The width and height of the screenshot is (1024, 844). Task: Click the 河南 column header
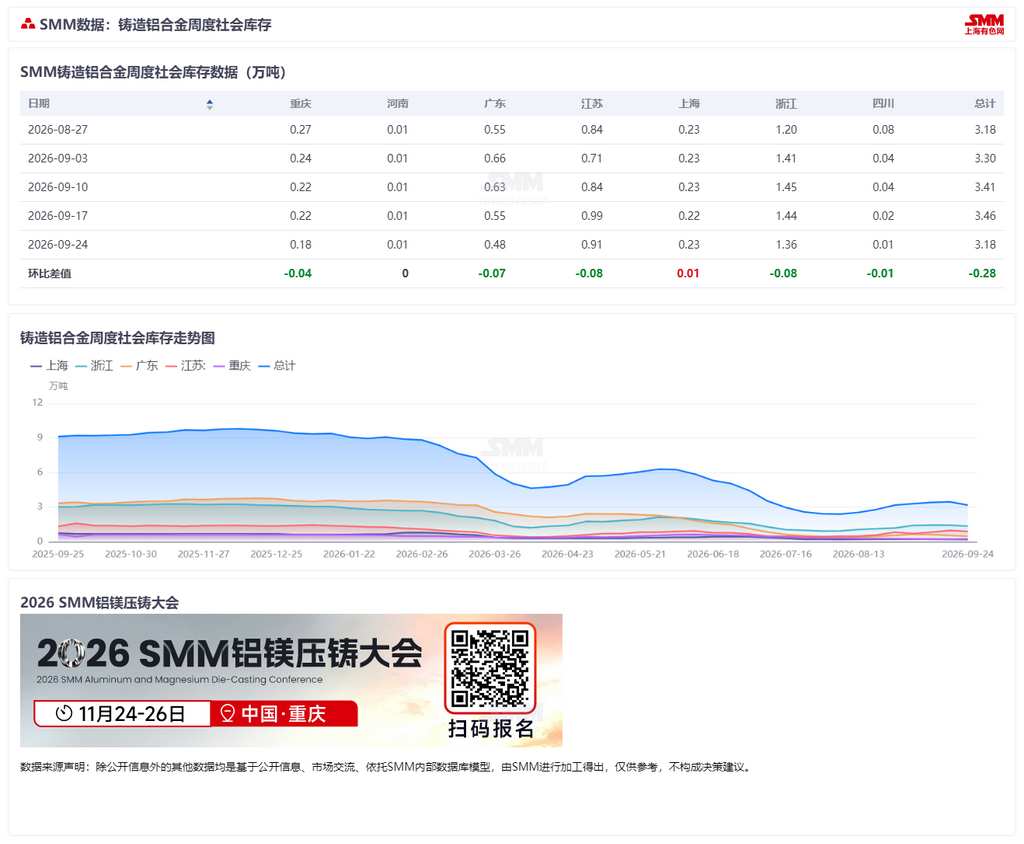coord(397,104)
